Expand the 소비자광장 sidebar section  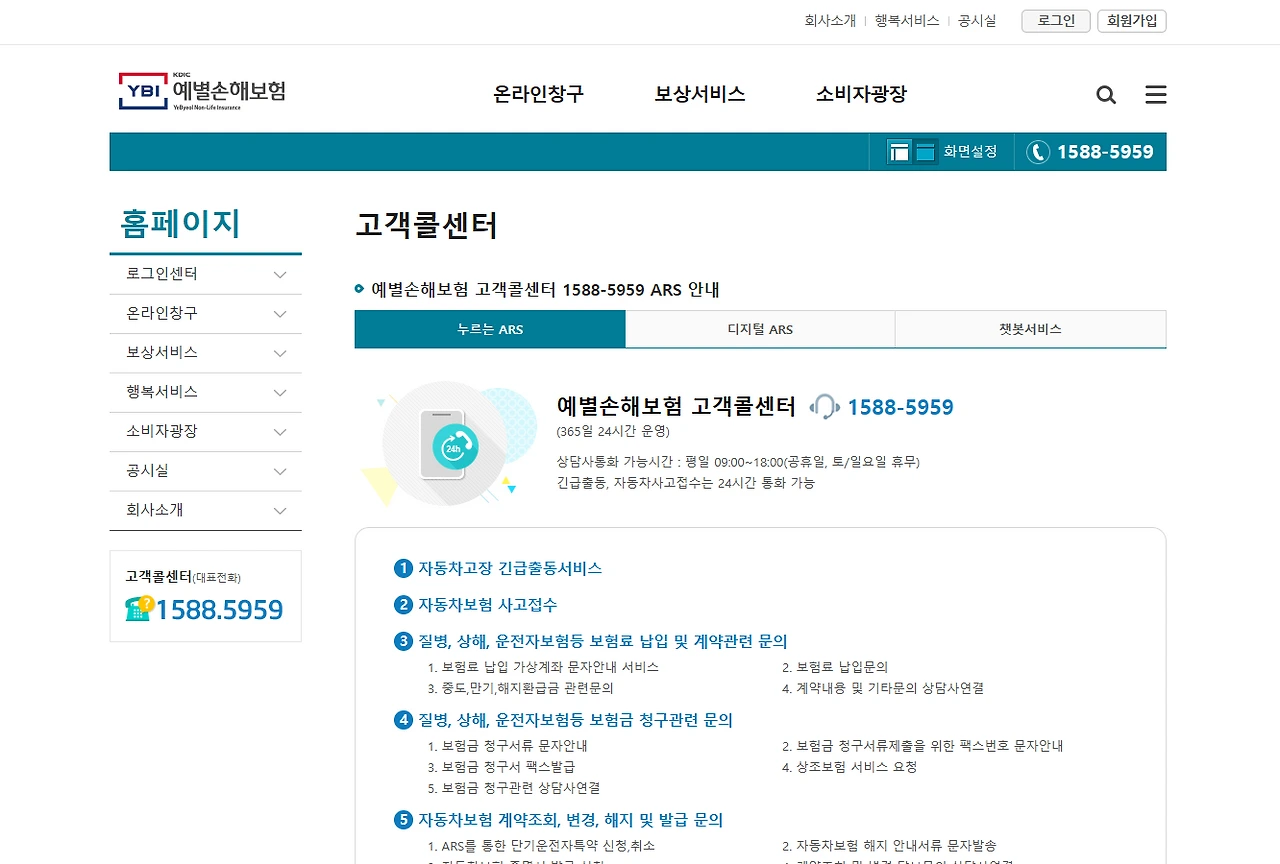click(206, 431)
